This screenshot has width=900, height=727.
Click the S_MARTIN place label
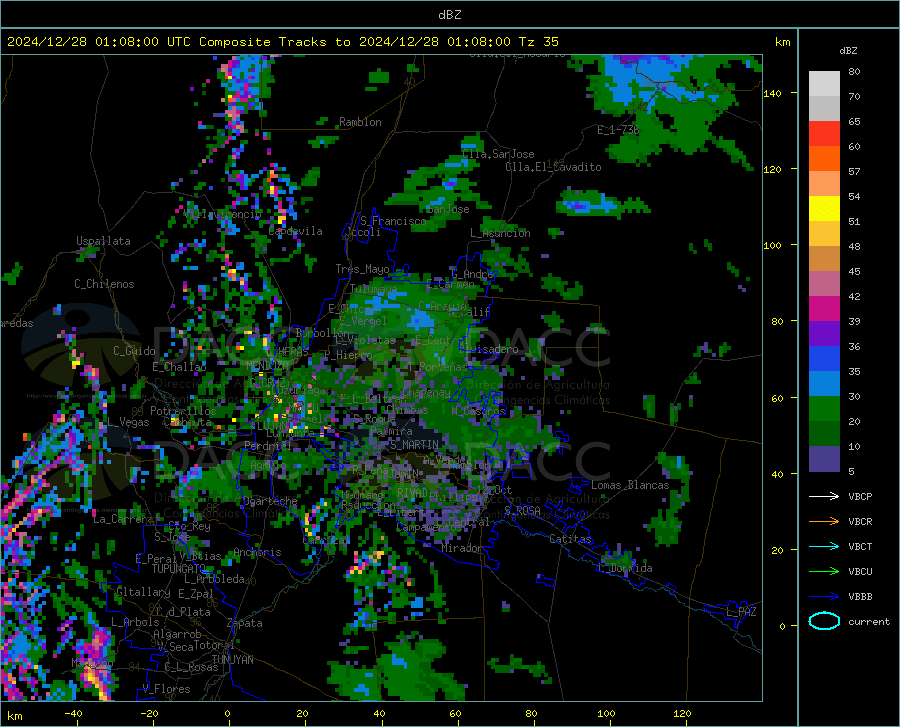[414, 445]
